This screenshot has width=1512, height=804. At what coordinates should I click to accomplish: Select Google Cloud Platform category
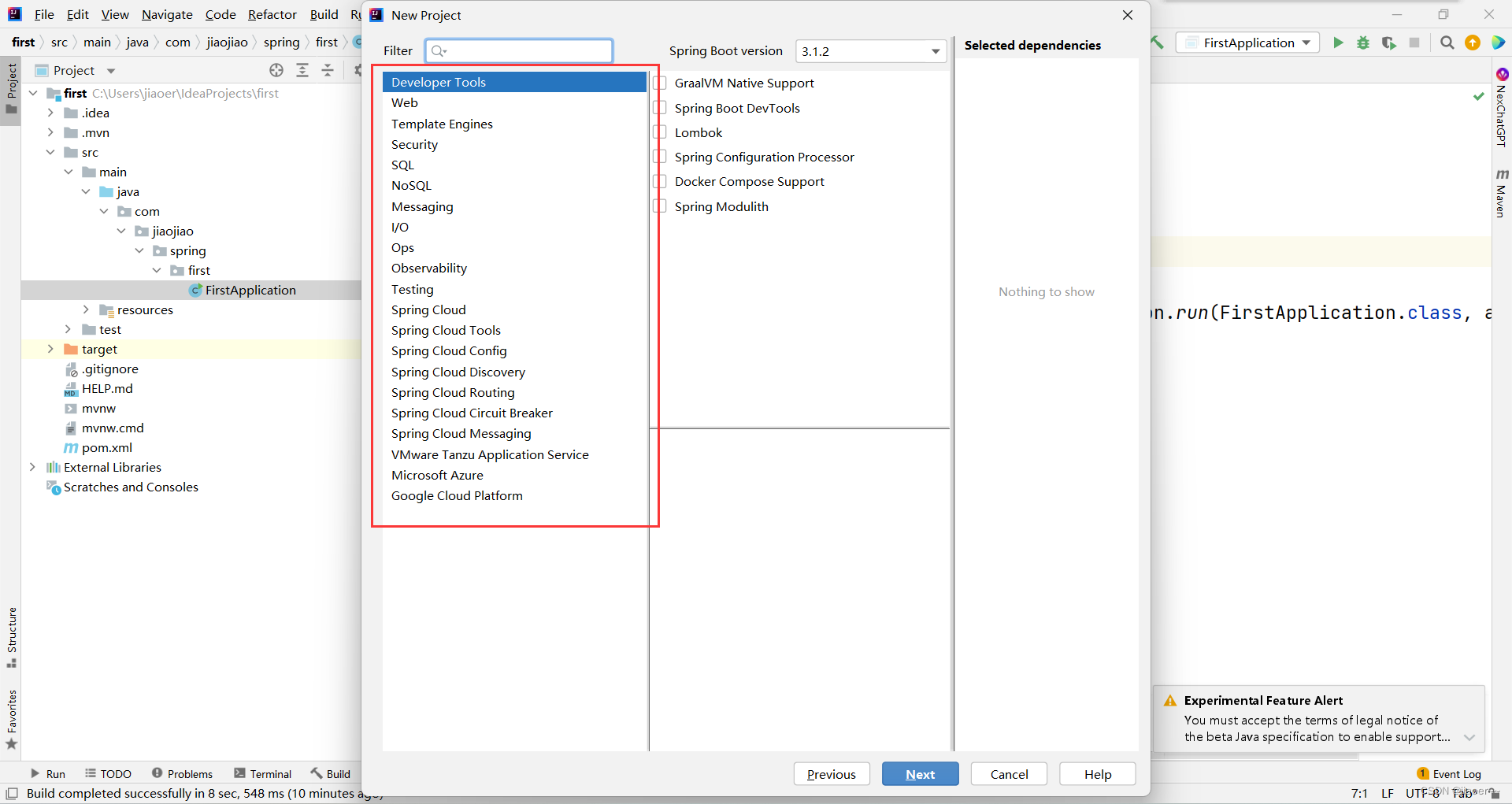coord(514,495)
